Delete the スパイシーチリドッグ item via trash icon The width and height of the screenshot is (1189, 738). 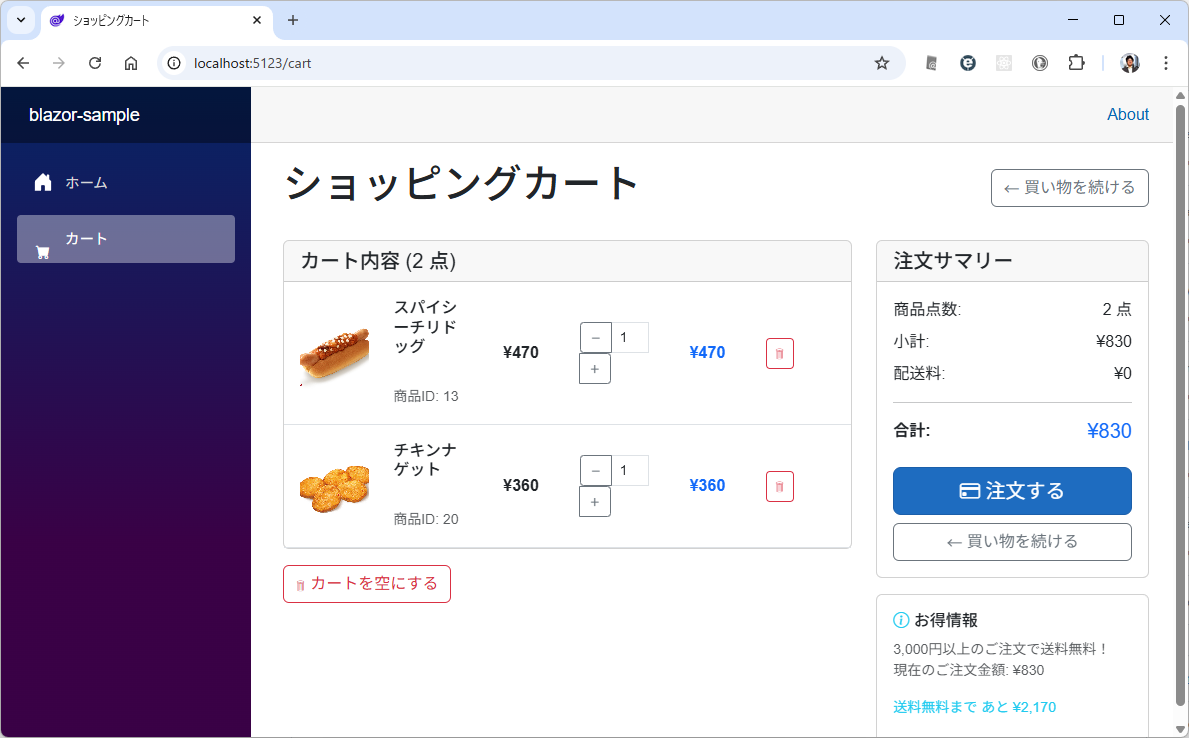click(780, 353)
